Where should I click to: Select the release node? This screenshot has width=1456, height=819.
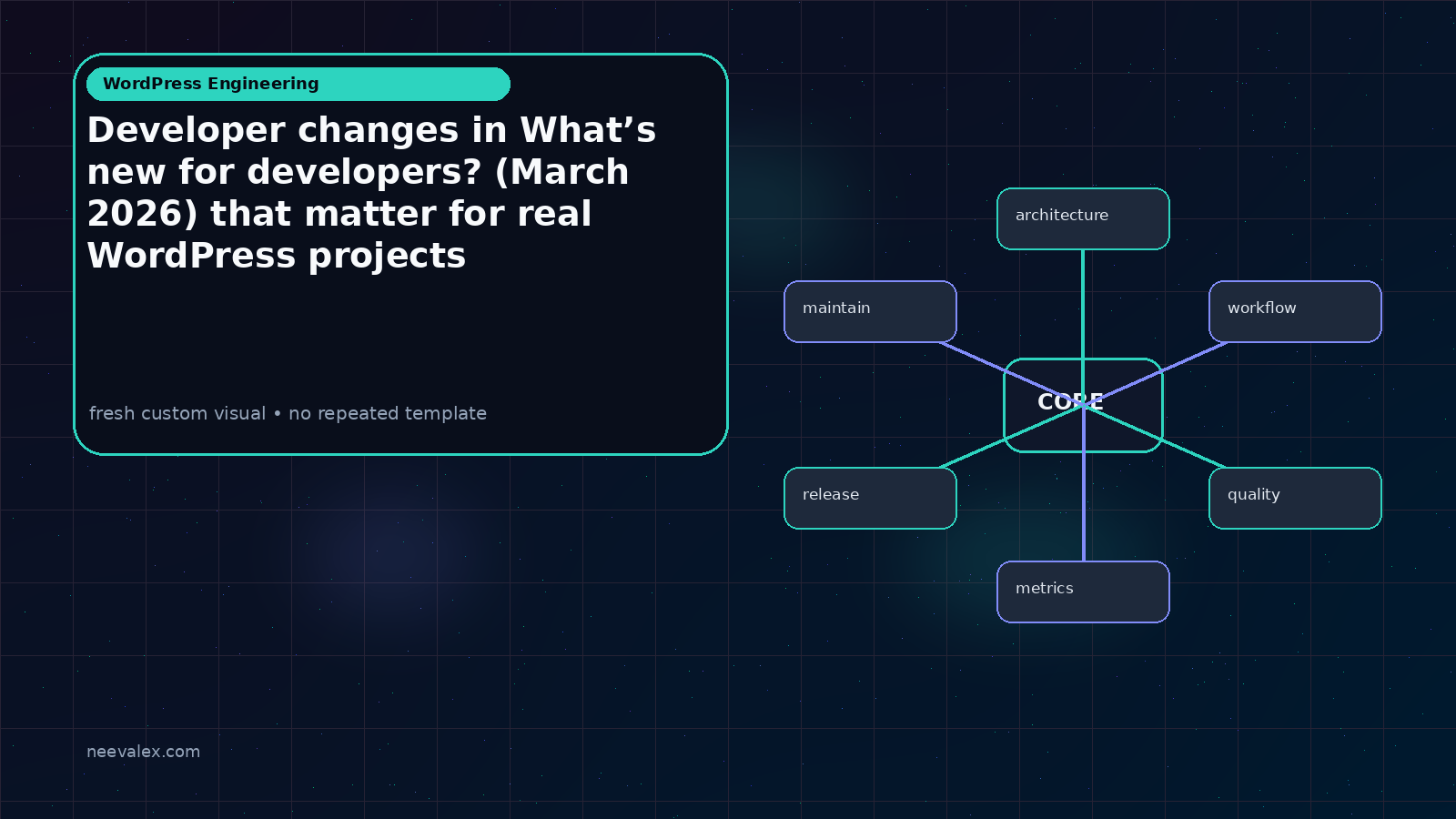click(870, 499)
